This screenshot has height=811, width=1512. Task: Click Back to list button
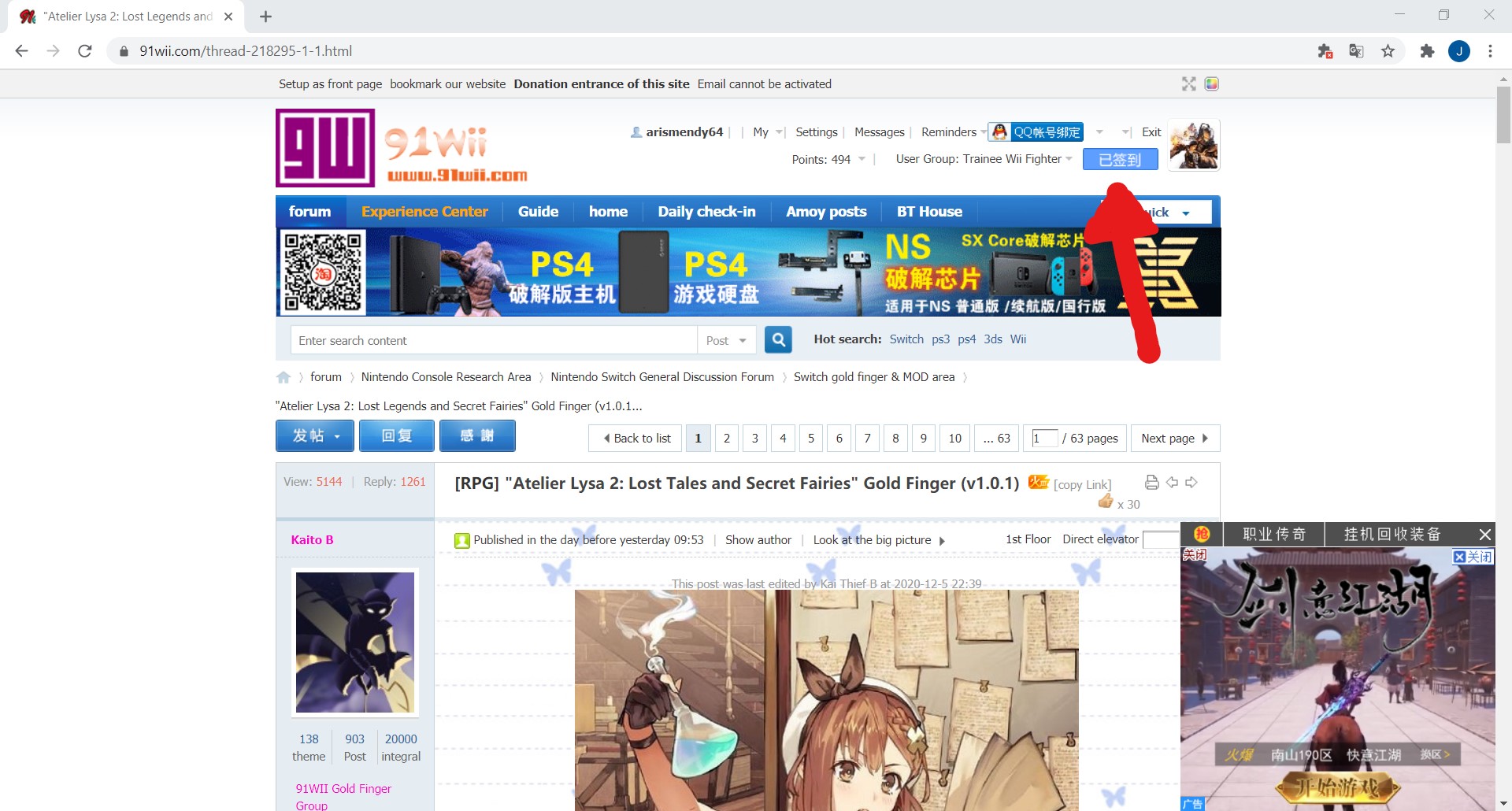[635, 439]
